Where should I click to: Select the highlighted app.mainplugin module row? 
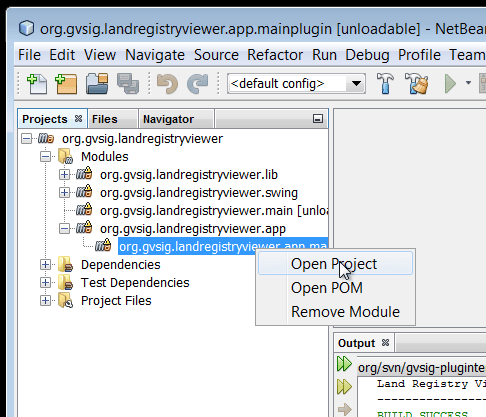pyautogui.click(x=223, y=246)
